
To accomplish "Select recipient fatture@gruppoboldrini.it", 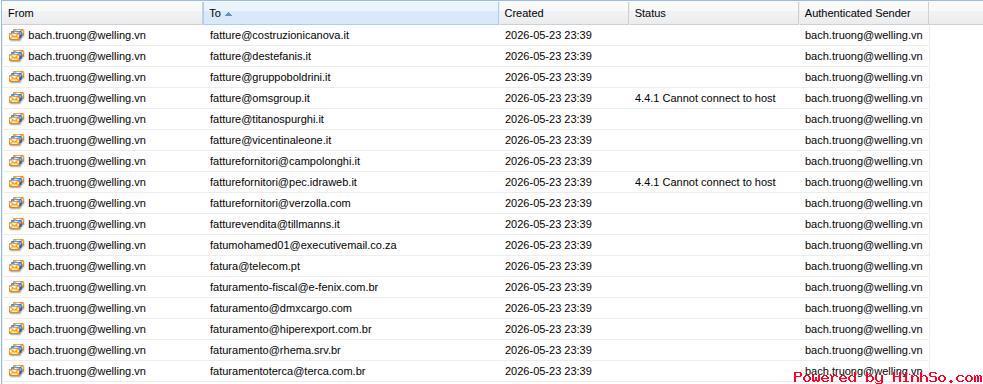I will pyautogui.click(x=270, y=78).
